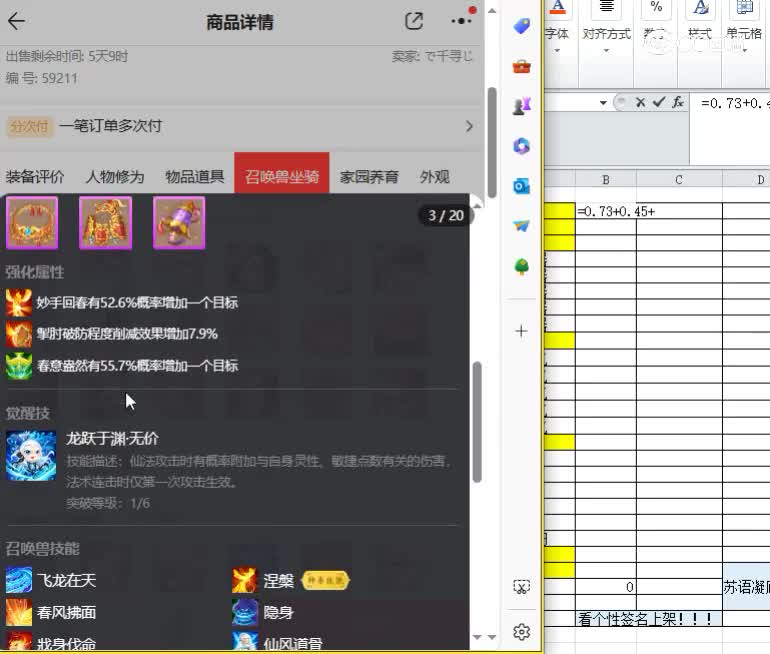Click the alignment icon in Excel ribbon
The height and width of the screenshot is (654, 770).
[606, 6]
